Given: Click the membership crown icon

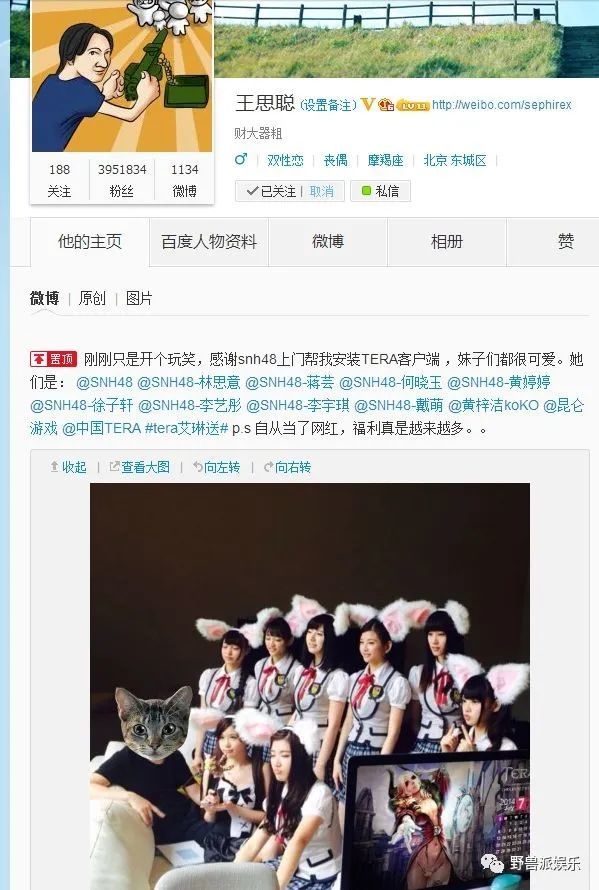Looking at the screenshot, I should pos(386,104).
